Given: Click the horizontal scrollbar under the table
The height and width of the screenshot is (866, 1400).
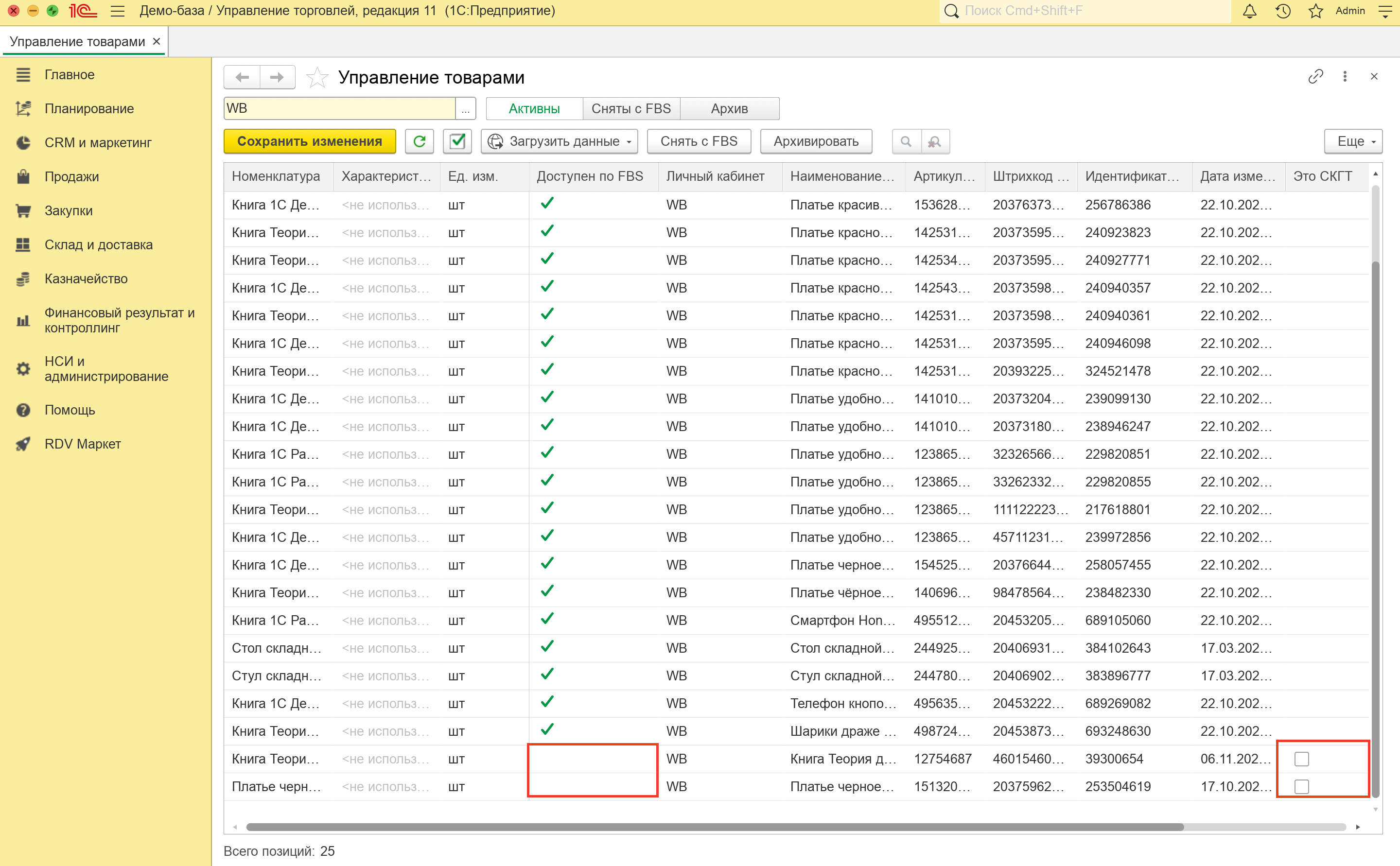Looking at the screenshot, I should tap(714, 827).
